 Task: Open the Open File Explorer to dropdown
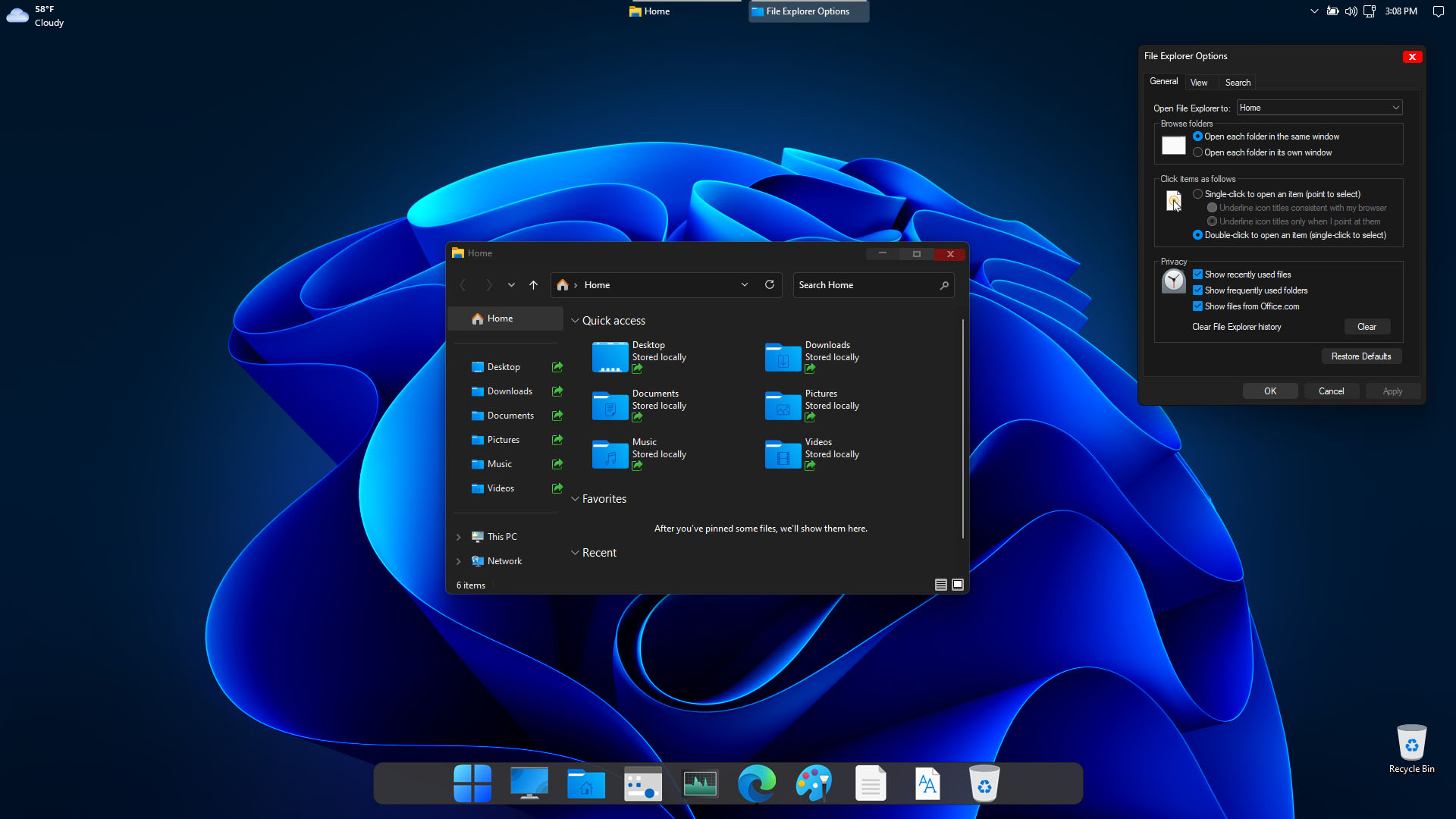(x=1319, y=108)
